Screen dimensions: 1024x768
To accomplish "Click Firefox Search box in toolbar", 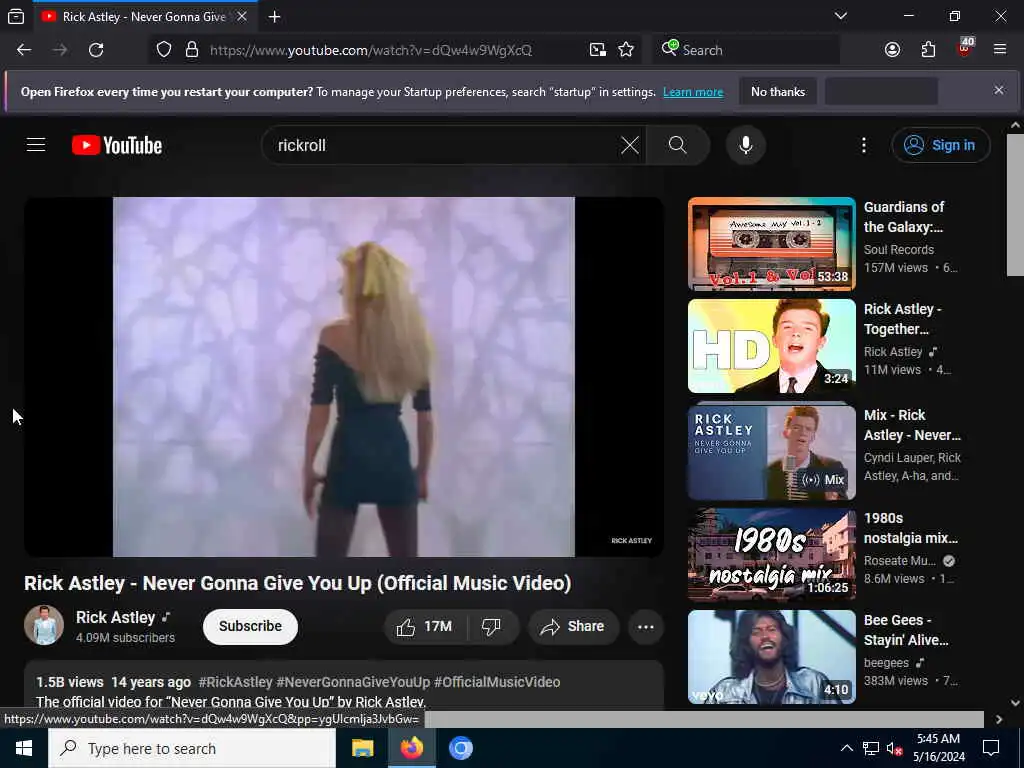I will 746,50.
